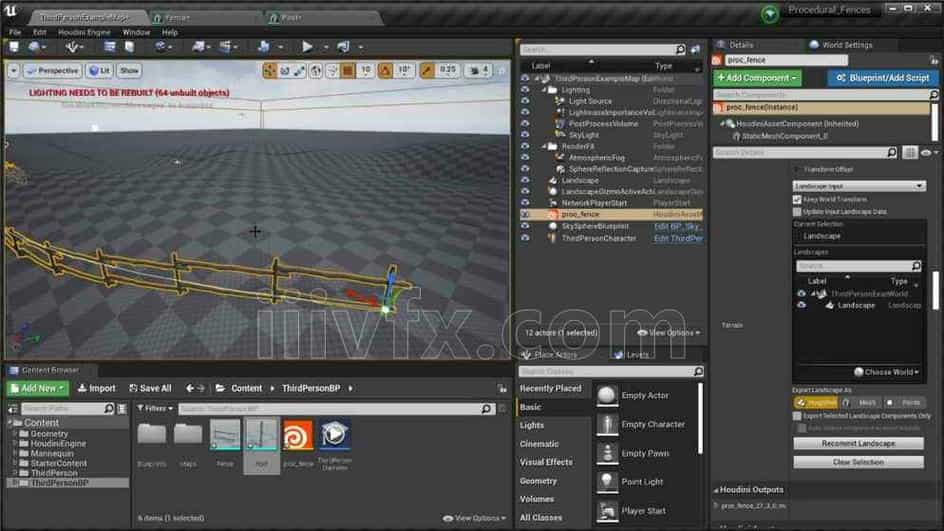This screenshot has width=944, height=531.
Task: Select HoudiniEngine folder in content tree
Action: [x=58, y=444]
